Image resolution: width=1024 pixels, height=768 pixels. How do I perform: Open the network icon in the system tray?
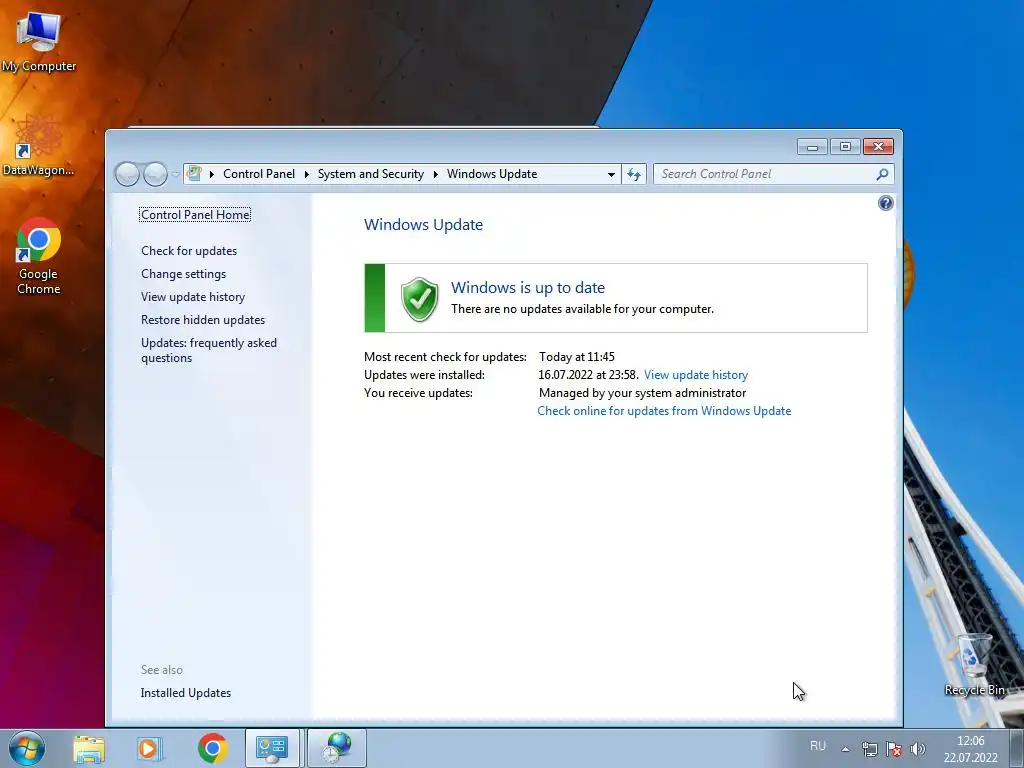(869, 748)
